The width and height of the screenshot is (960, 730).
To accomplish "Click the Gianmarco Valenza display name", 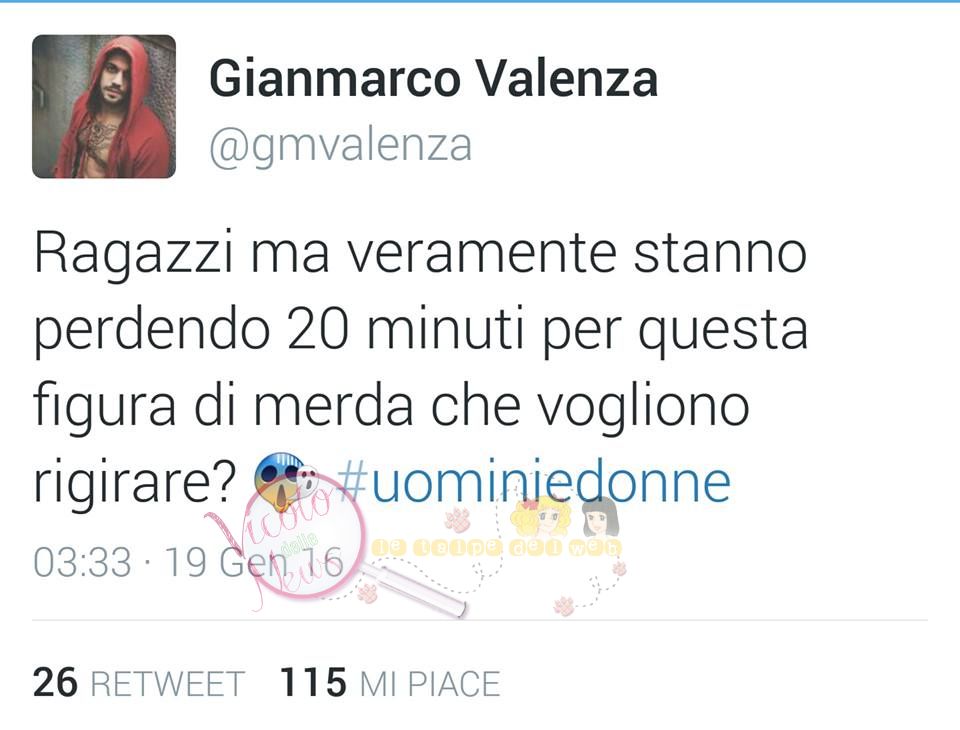I will click(433, 79).
